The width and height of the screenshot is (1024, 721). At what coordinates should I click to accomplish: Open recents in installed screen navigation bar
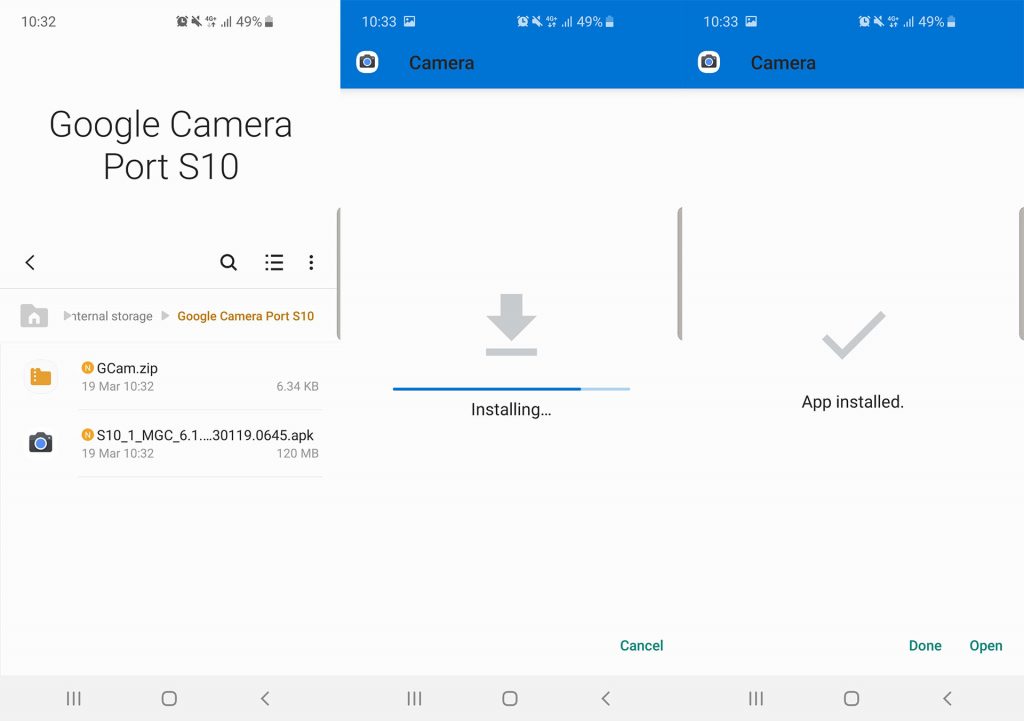coord(756,698)
